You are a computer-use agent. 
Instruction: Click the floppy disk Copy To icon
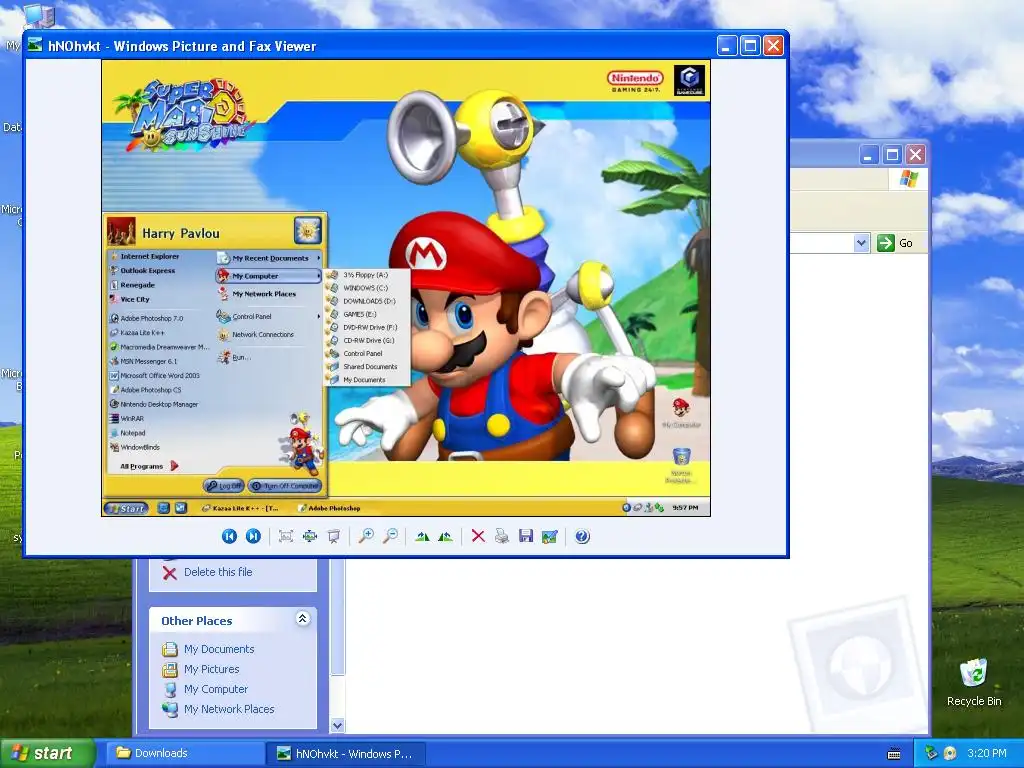[x=526, y=536]
